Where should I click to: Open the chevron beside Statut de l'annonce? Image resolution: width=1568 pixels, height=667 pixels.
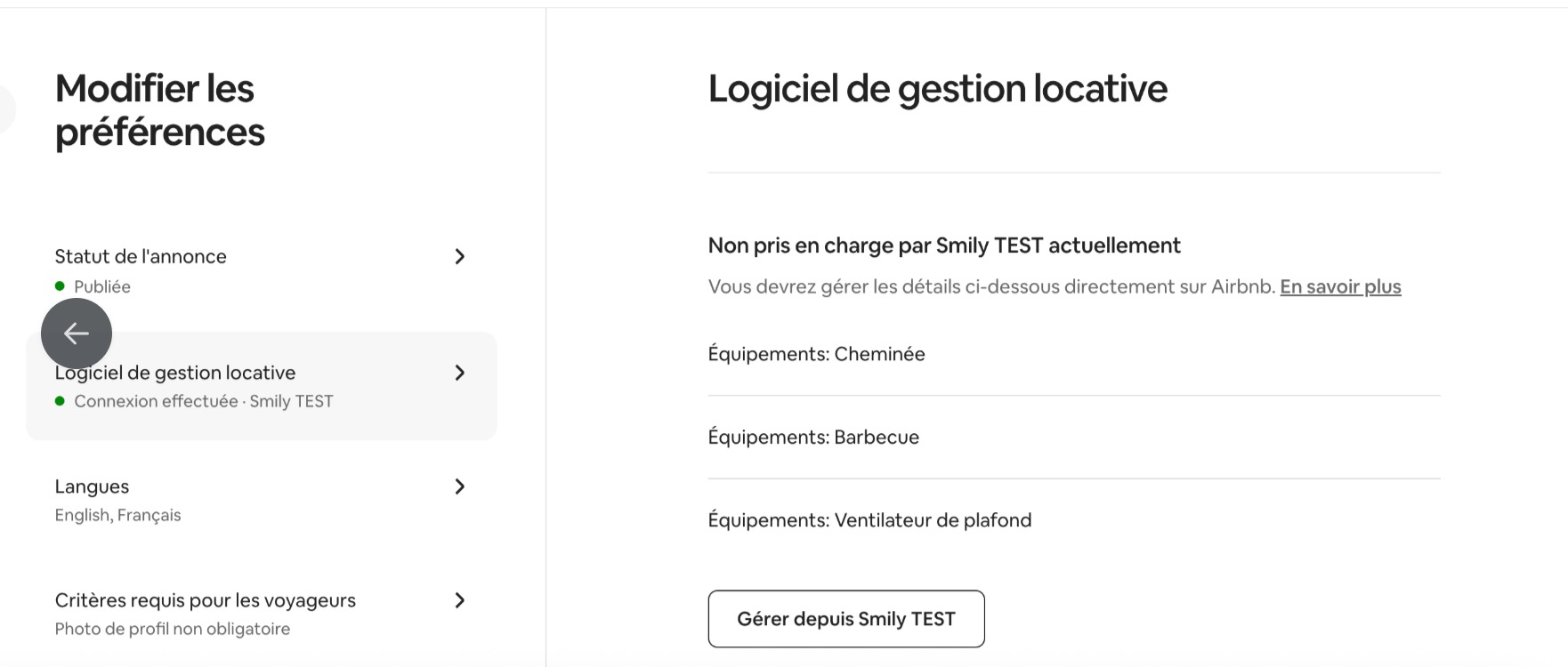(x=459, y=257)
